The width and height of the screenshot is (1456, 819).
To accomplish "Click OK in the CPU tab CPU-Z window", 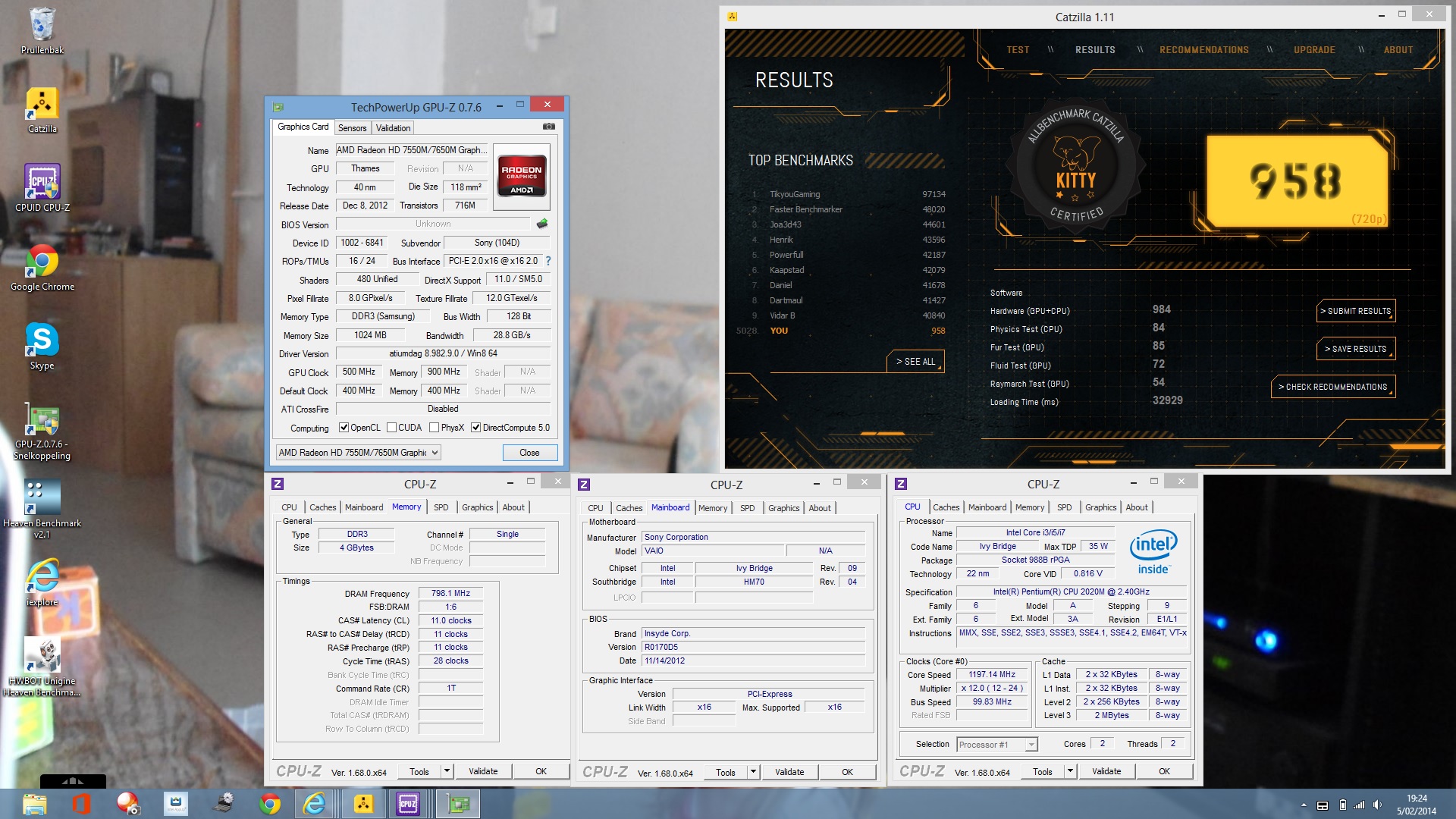I will click(x=1164, y=771).
